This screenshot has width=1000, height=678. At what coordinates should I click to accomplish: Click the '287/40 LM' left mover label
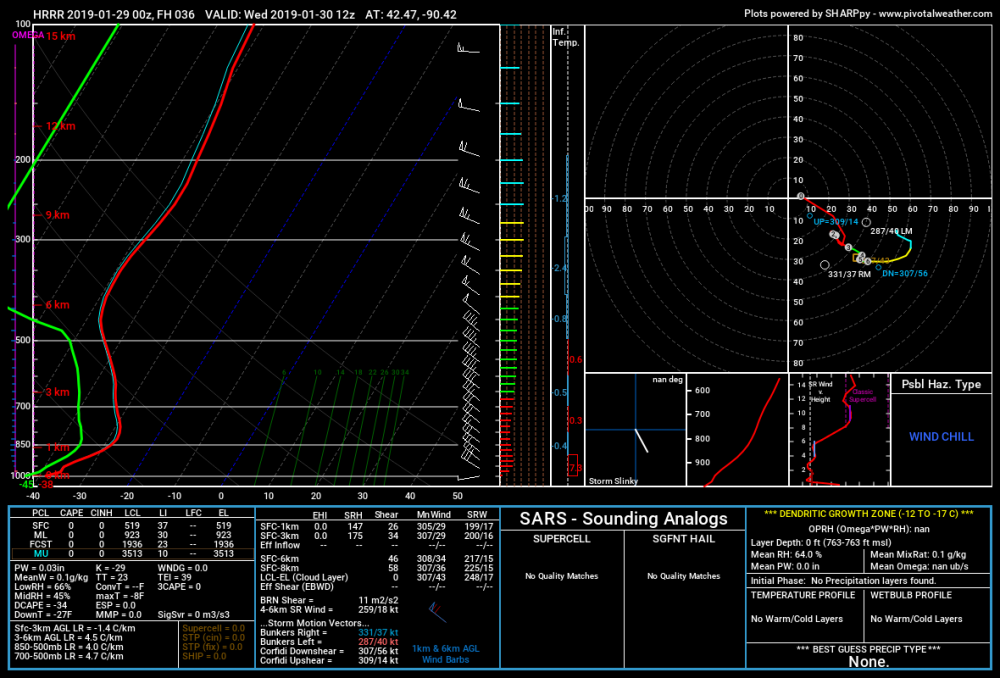pyautogui.click(x=892, y=231)
